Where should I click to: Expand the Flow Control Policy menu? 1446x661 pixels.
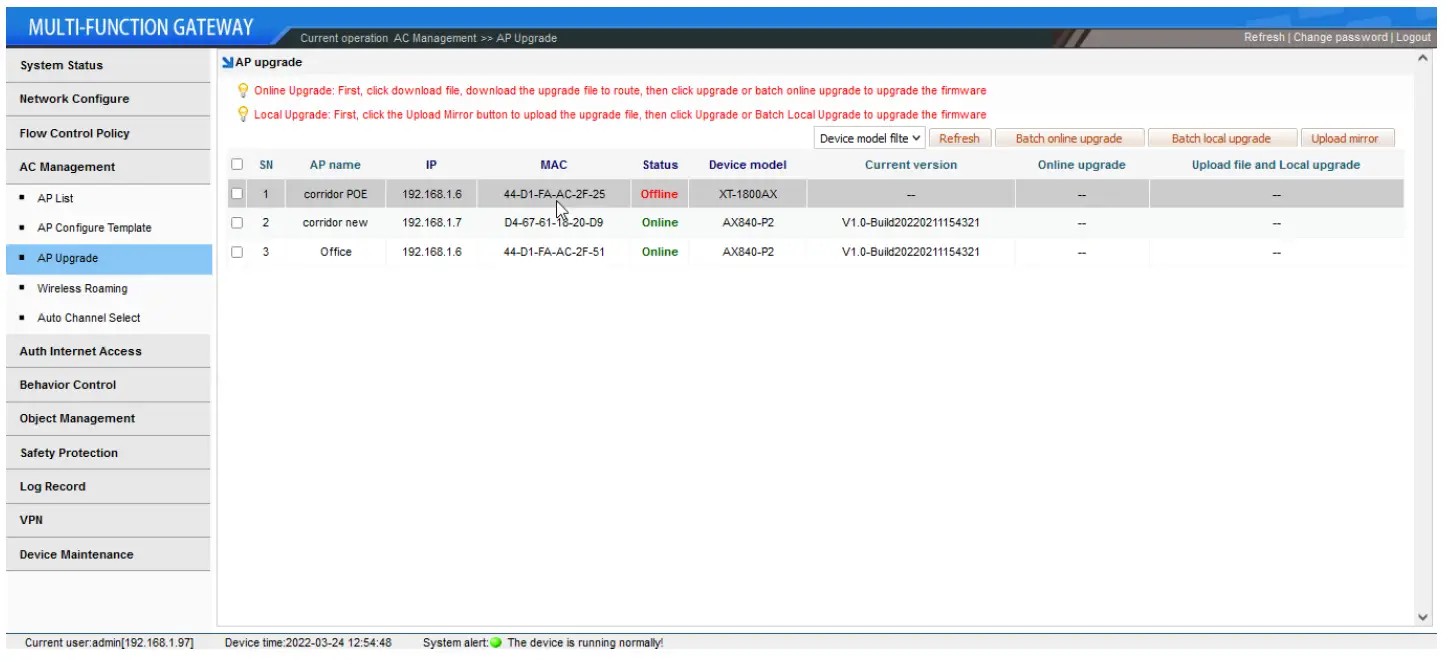pos(108,133)
